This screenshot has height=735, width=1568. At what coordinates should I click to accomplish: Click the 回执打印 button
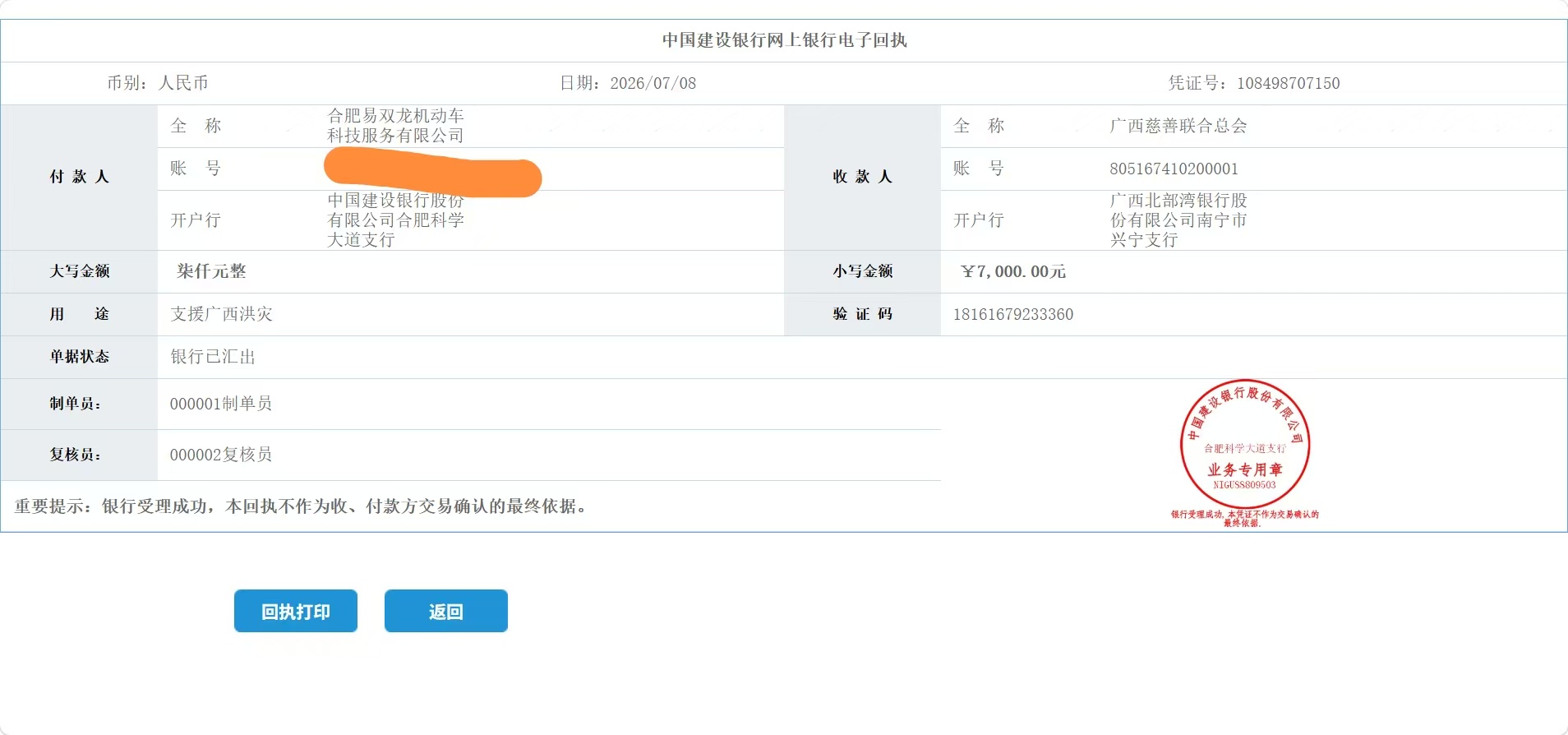coord(296,611)
